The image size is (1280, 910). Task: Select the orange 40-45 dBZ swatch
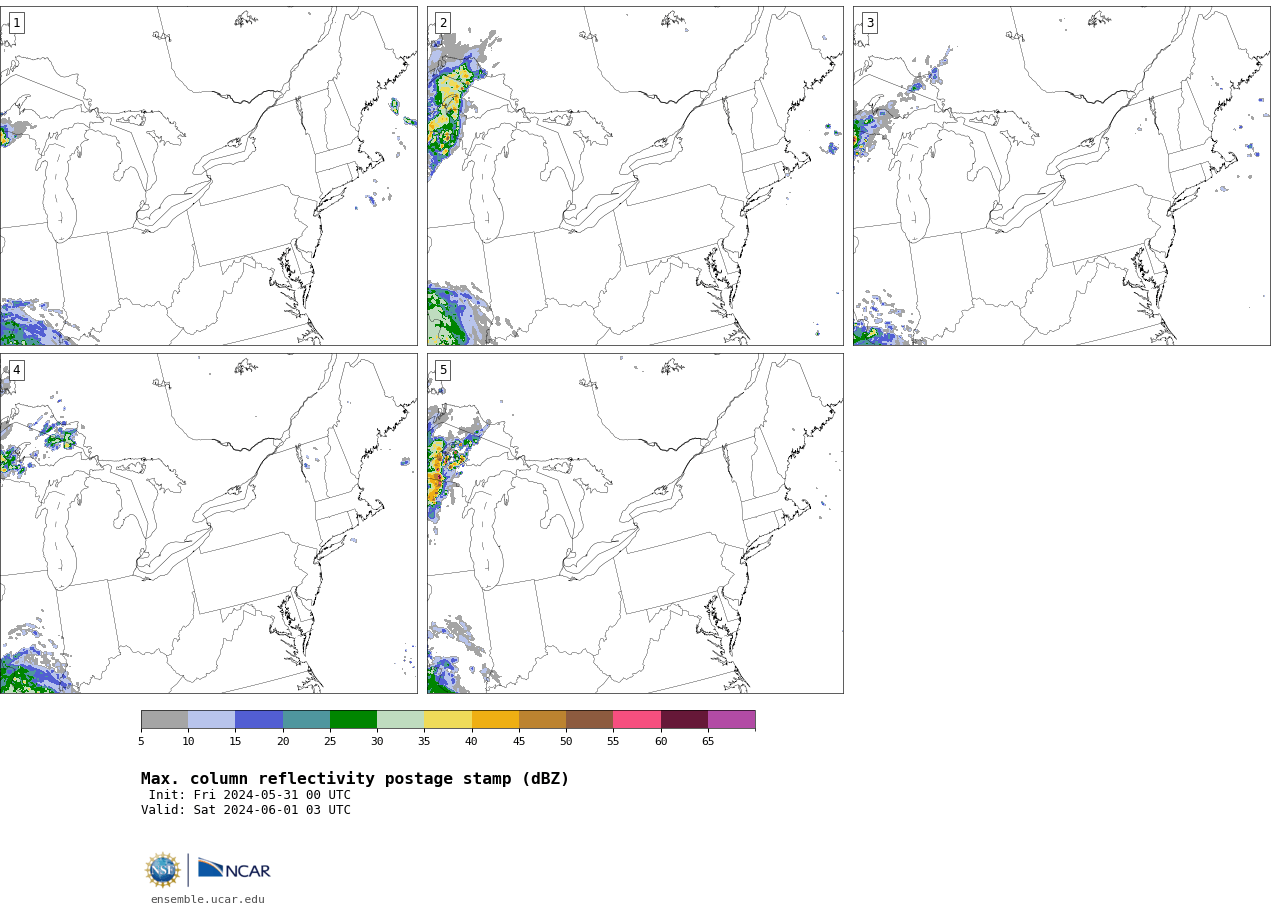coord(495,720)
